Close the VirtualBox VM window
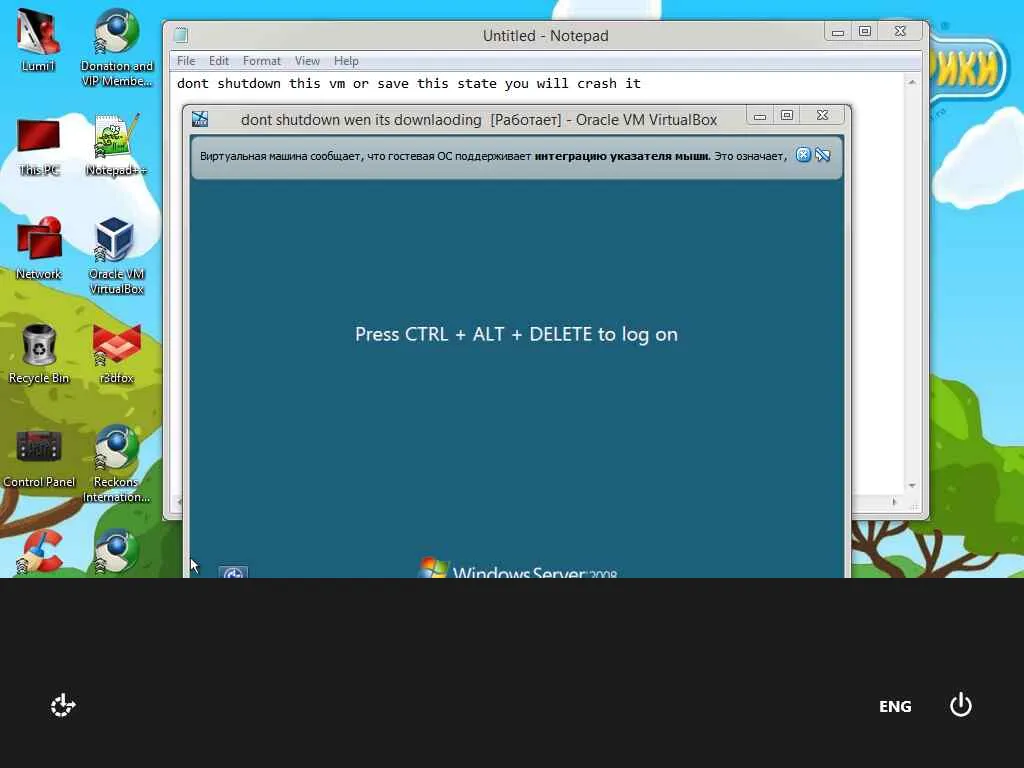 coord(823,116)
